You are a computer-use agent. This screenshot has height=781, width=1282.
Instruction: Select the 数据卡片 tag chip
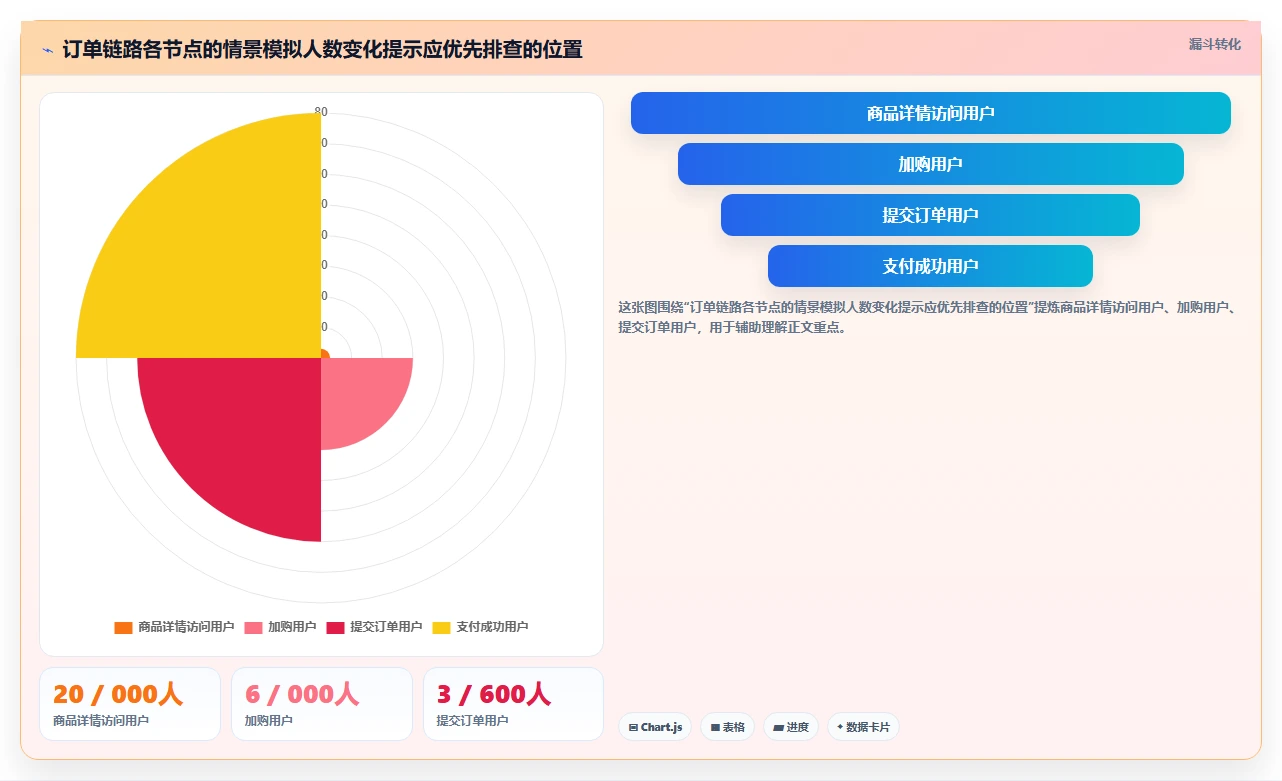point(863,727)
